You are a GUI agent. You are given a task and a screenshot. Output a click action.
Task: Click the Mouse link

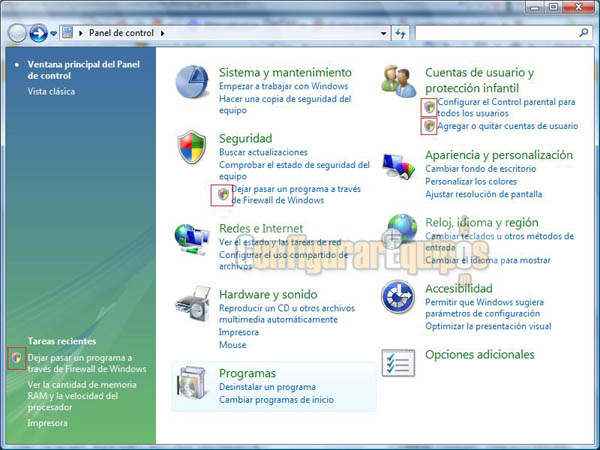(233, 345)
